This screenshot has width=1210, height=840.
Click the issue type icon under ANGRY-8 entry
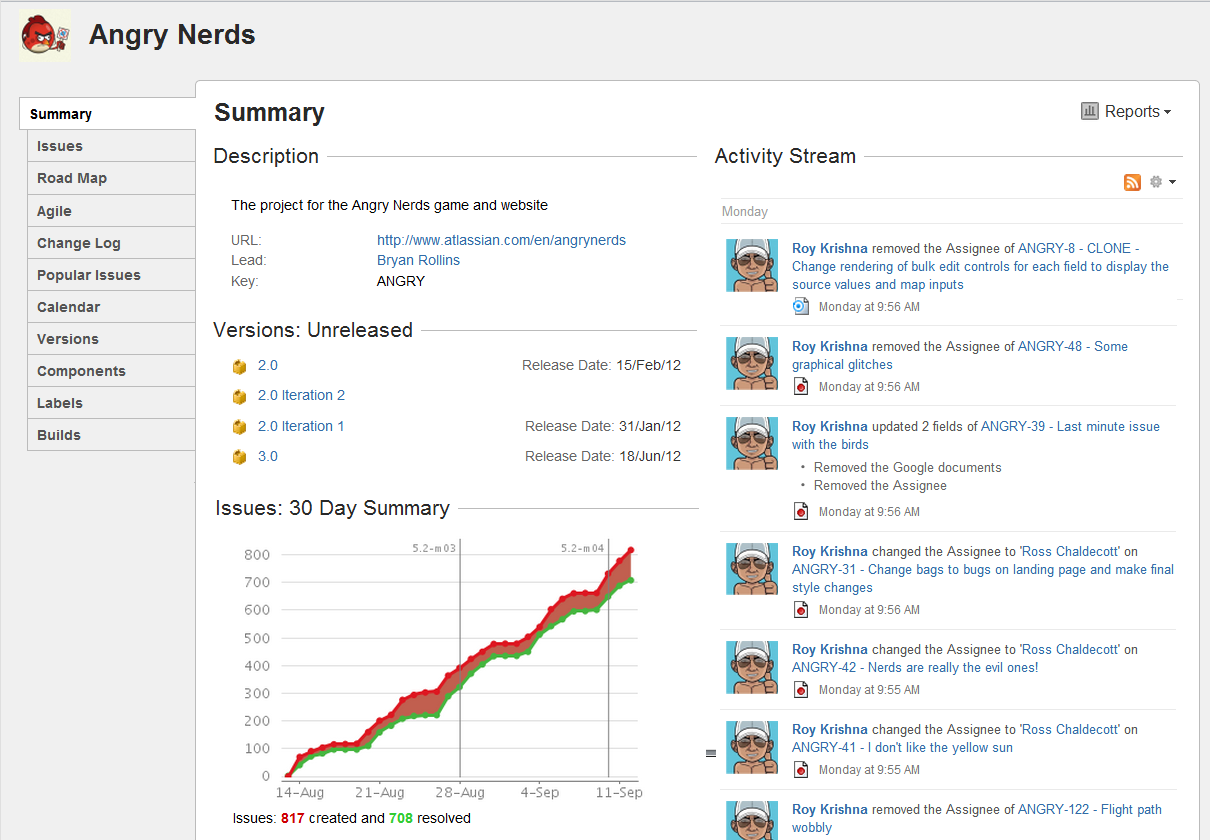coord(800,307)
